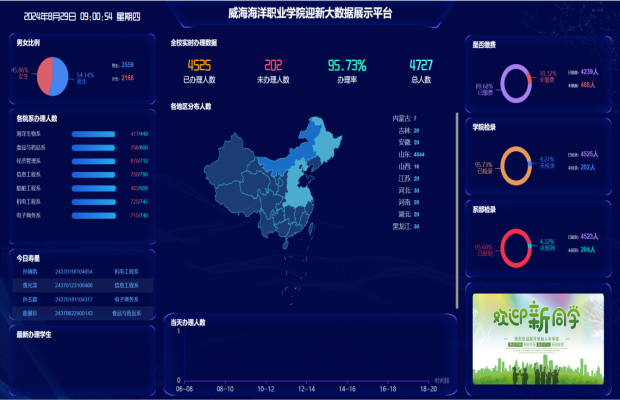Click the 4525 已办理人数 counter
This screenshot has width=620, height=400.
[199, 66]
